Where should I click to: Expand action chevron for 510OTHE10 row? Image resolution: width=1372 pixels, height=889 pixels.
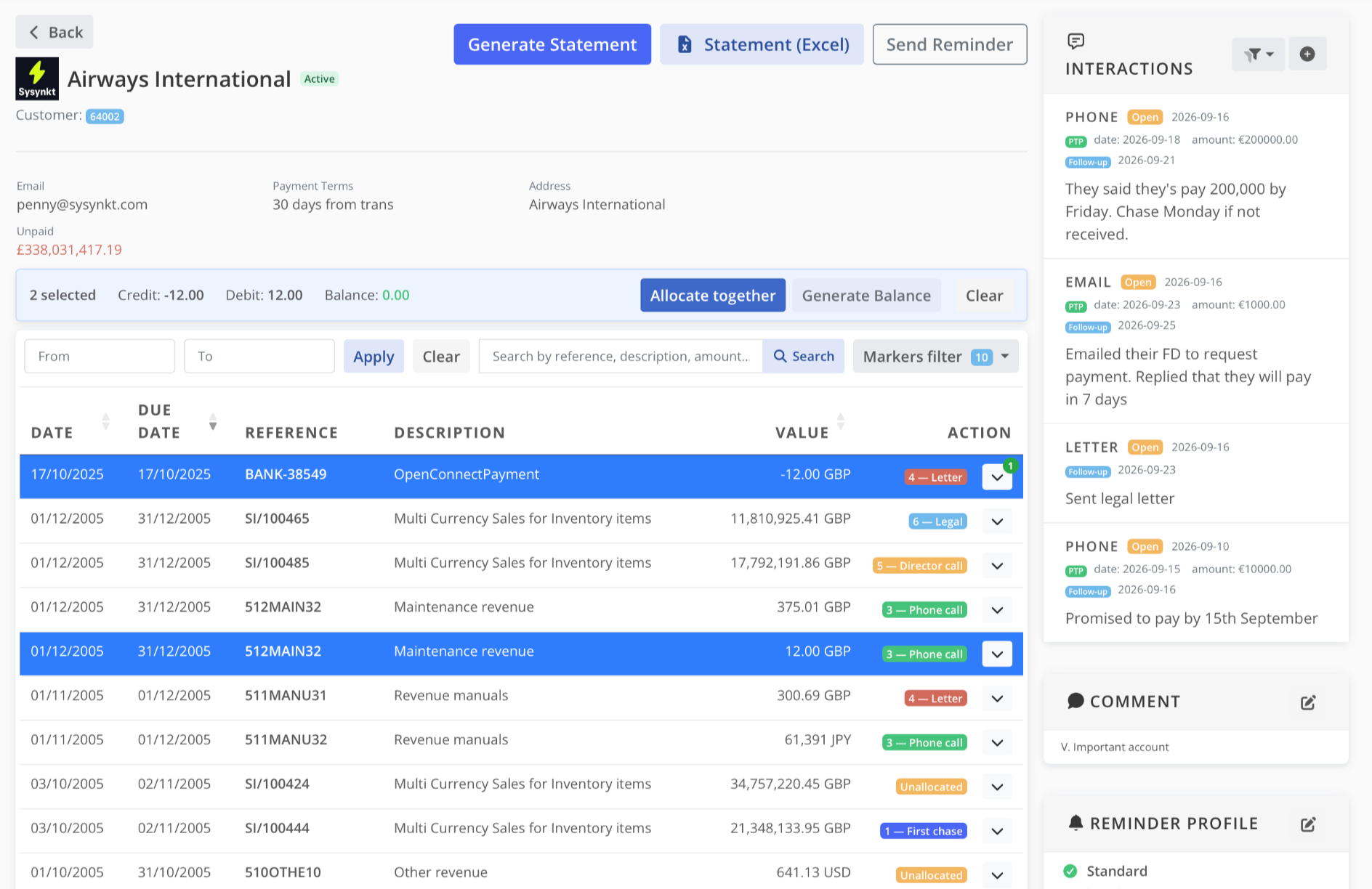(x=997, y=876)
